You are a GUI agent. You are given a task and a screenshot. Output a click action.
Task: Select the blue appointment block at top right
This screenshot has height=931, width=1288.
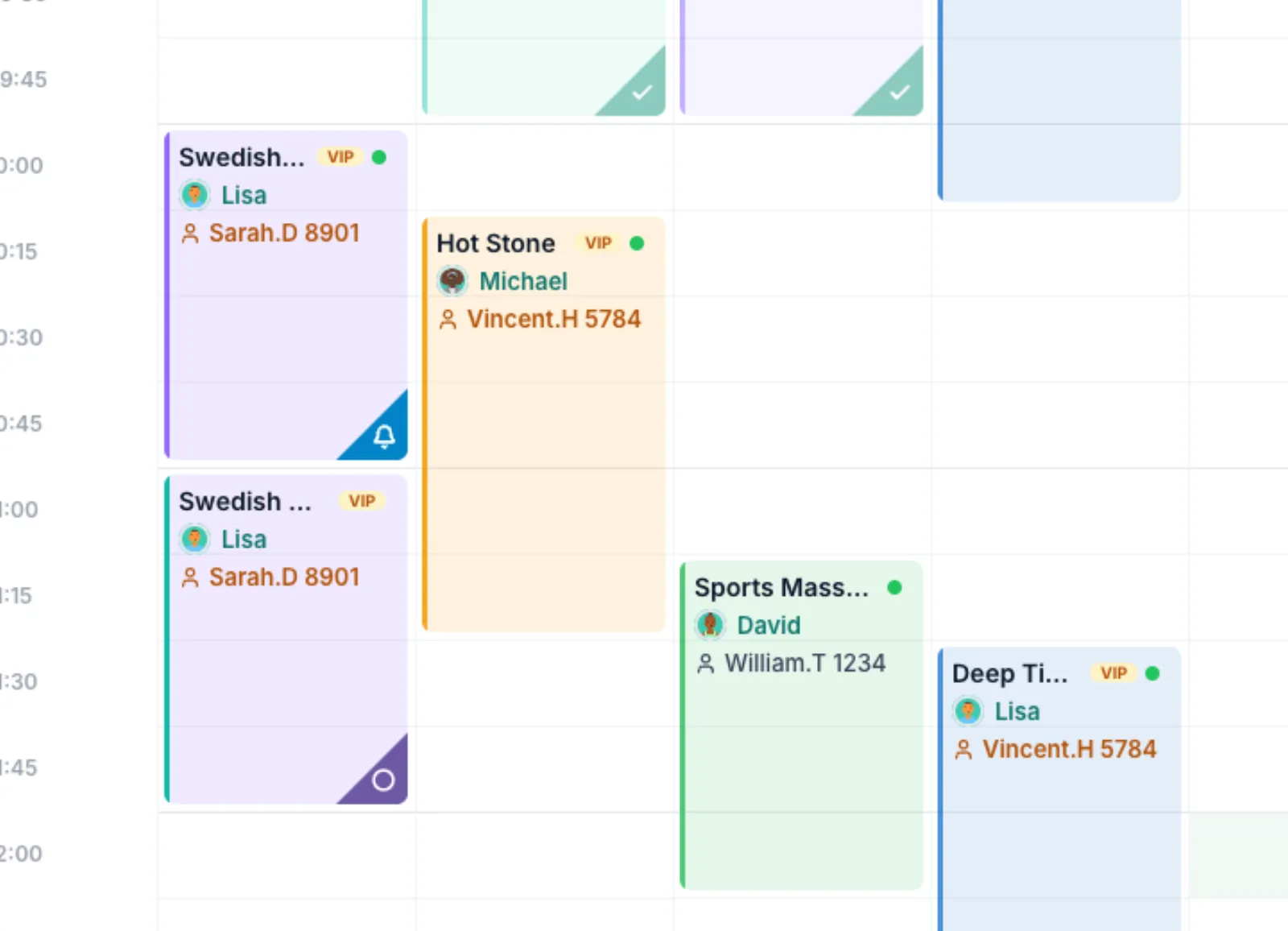coord(1059,99)
